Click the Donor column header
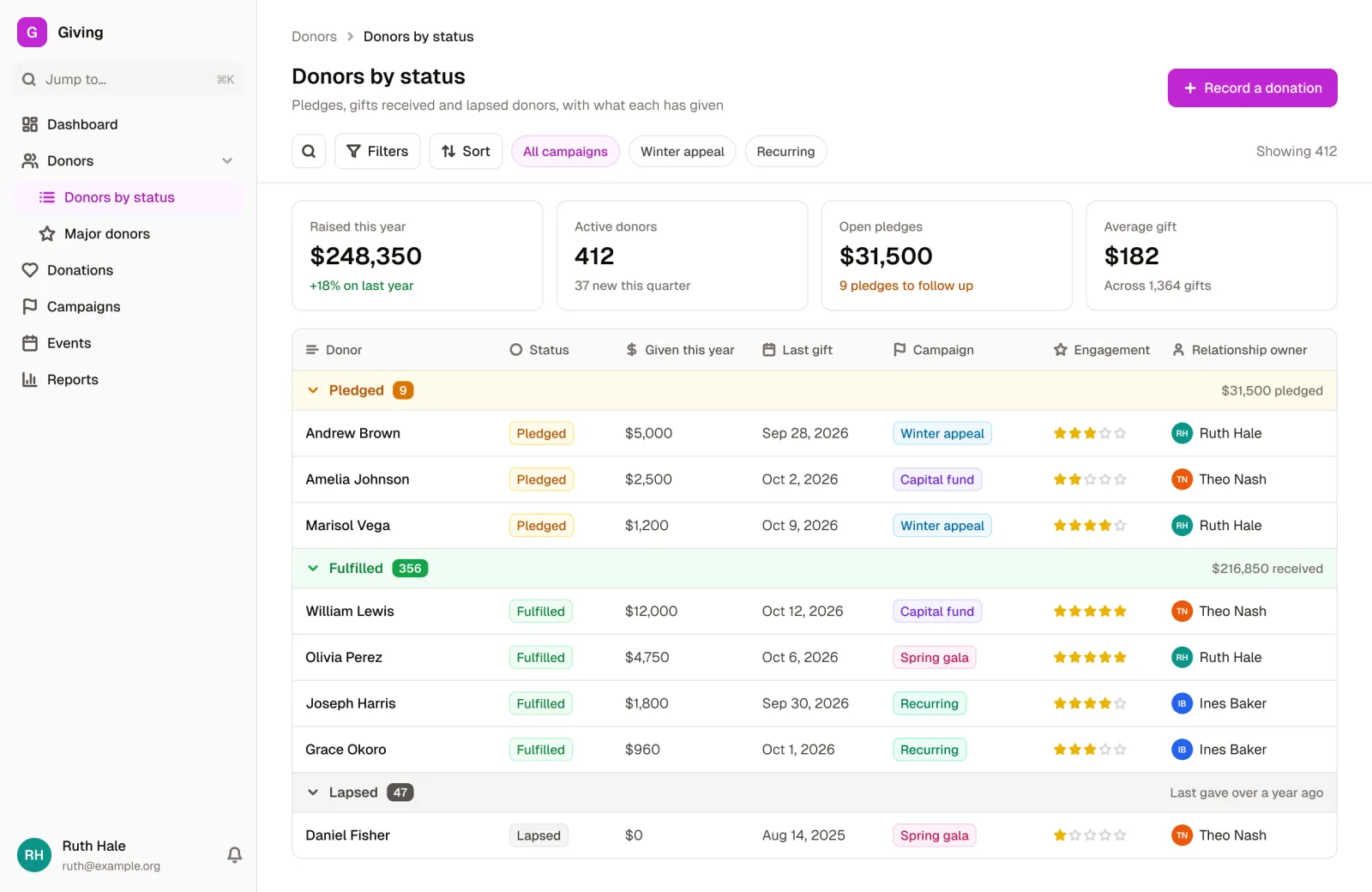Image resolution: width=1372 pixels, height=892 pixels. point(334,350)
